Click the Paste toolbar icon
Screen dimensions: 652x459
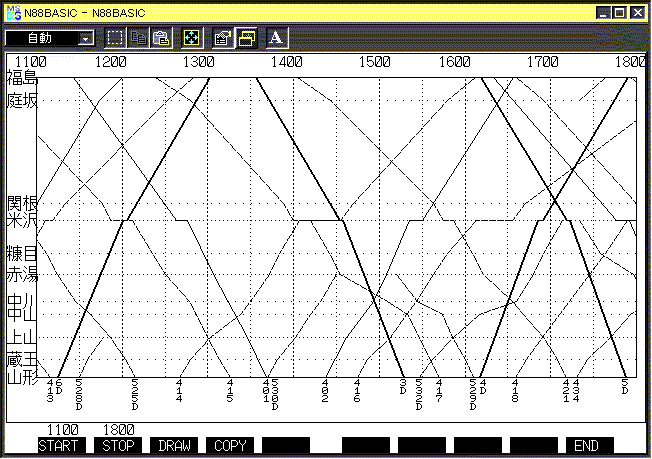pyautogui.click(x=161, y=38)
